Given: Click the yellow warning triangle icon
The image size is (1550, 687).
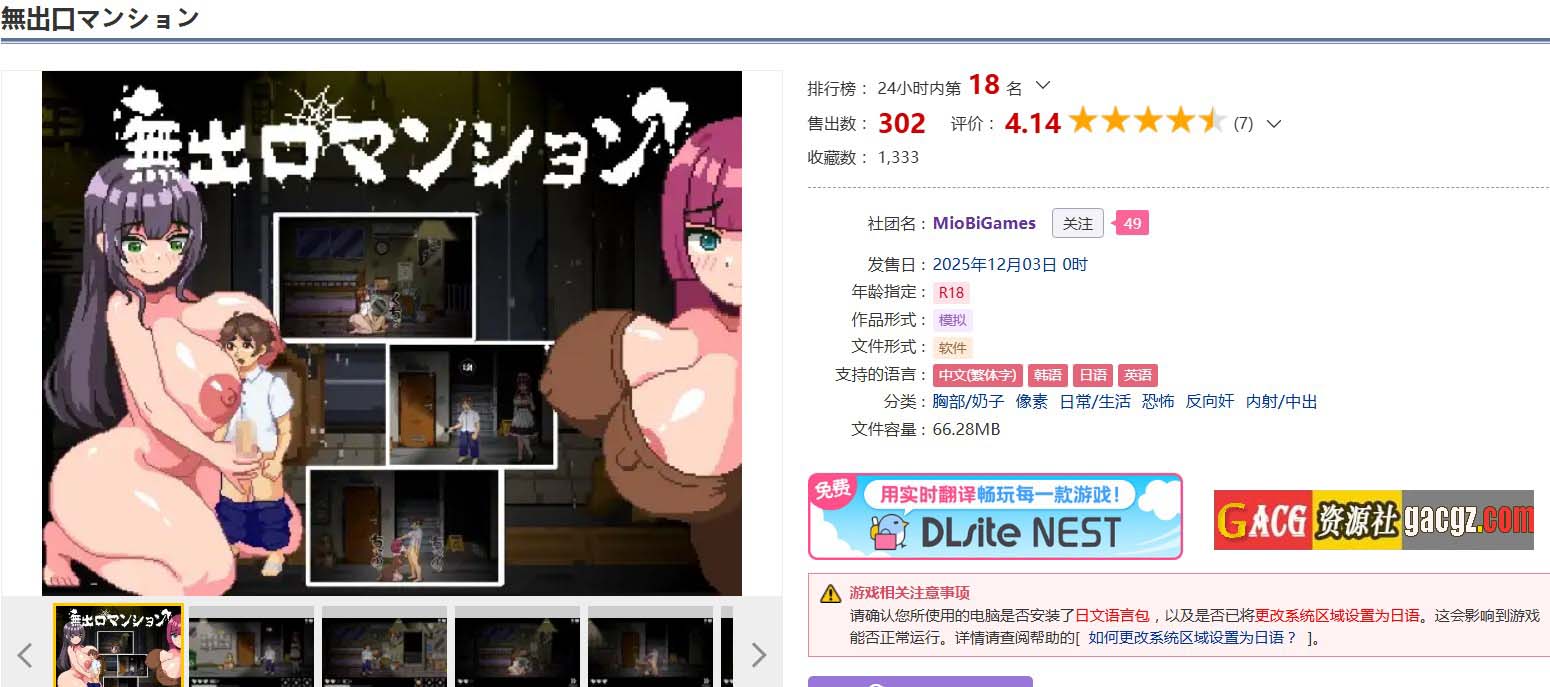Looking at the screenshot, I should [x=830, y=593].
